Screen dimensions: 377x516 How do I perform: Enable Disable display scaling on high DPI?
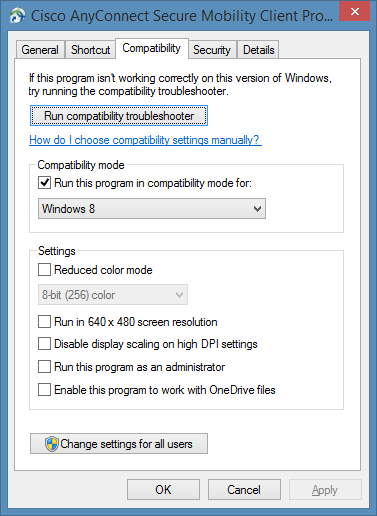(44, 344)
